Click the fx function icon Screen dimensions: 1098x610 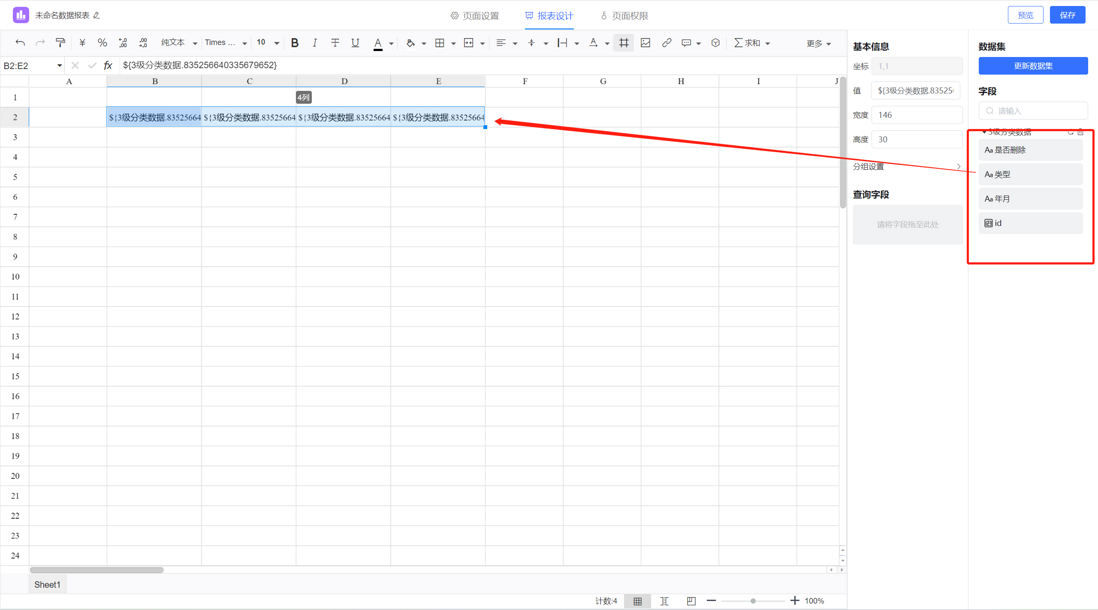(x=108, y=65)
